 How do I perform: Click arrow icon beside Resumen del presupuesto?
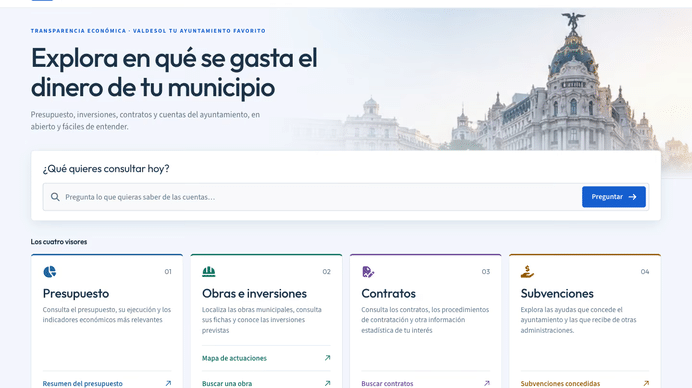168,384
